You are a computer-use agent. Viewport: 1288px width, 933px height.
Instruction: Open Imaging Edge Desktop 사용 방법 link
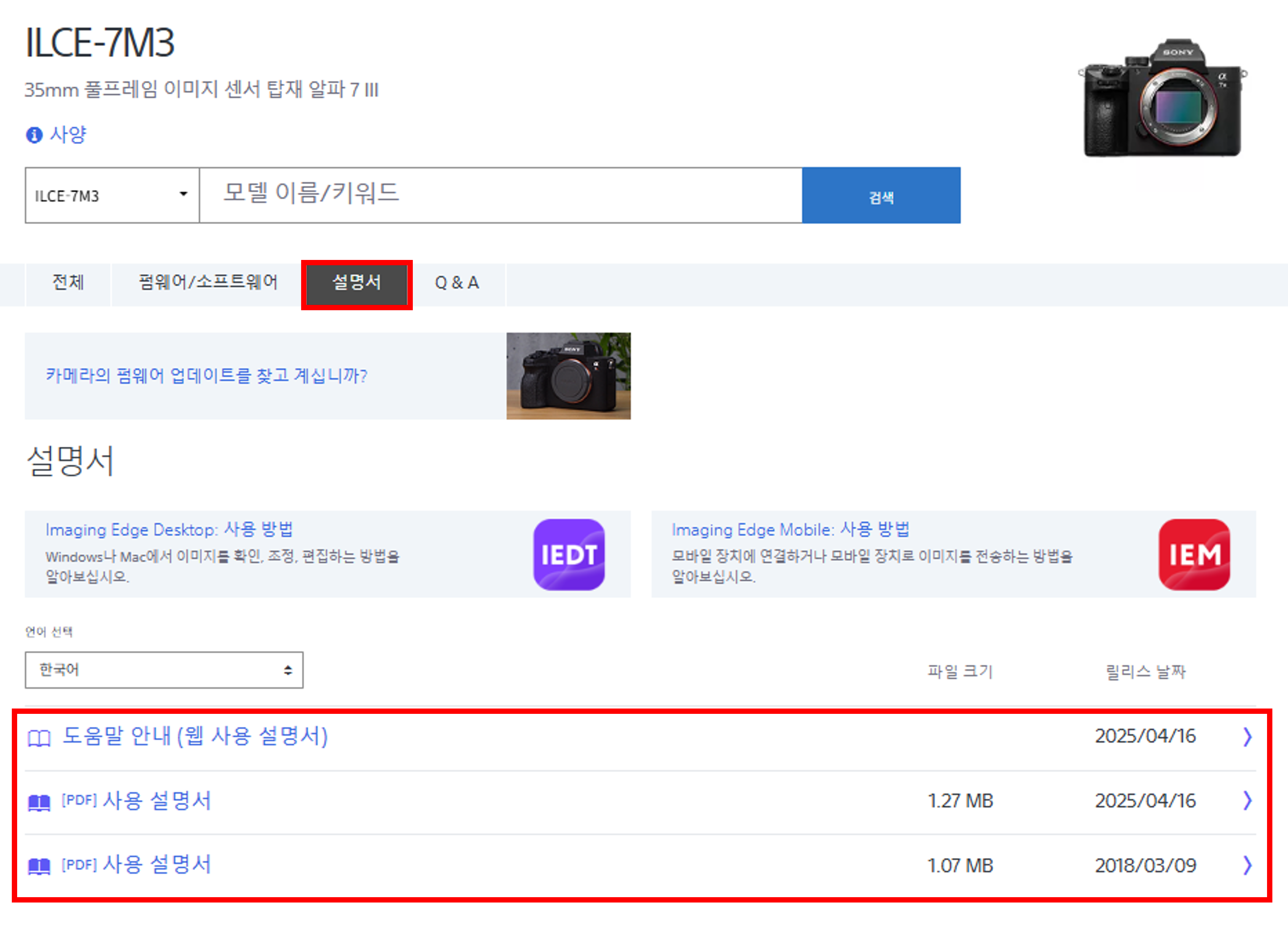[x=169, y=529]
